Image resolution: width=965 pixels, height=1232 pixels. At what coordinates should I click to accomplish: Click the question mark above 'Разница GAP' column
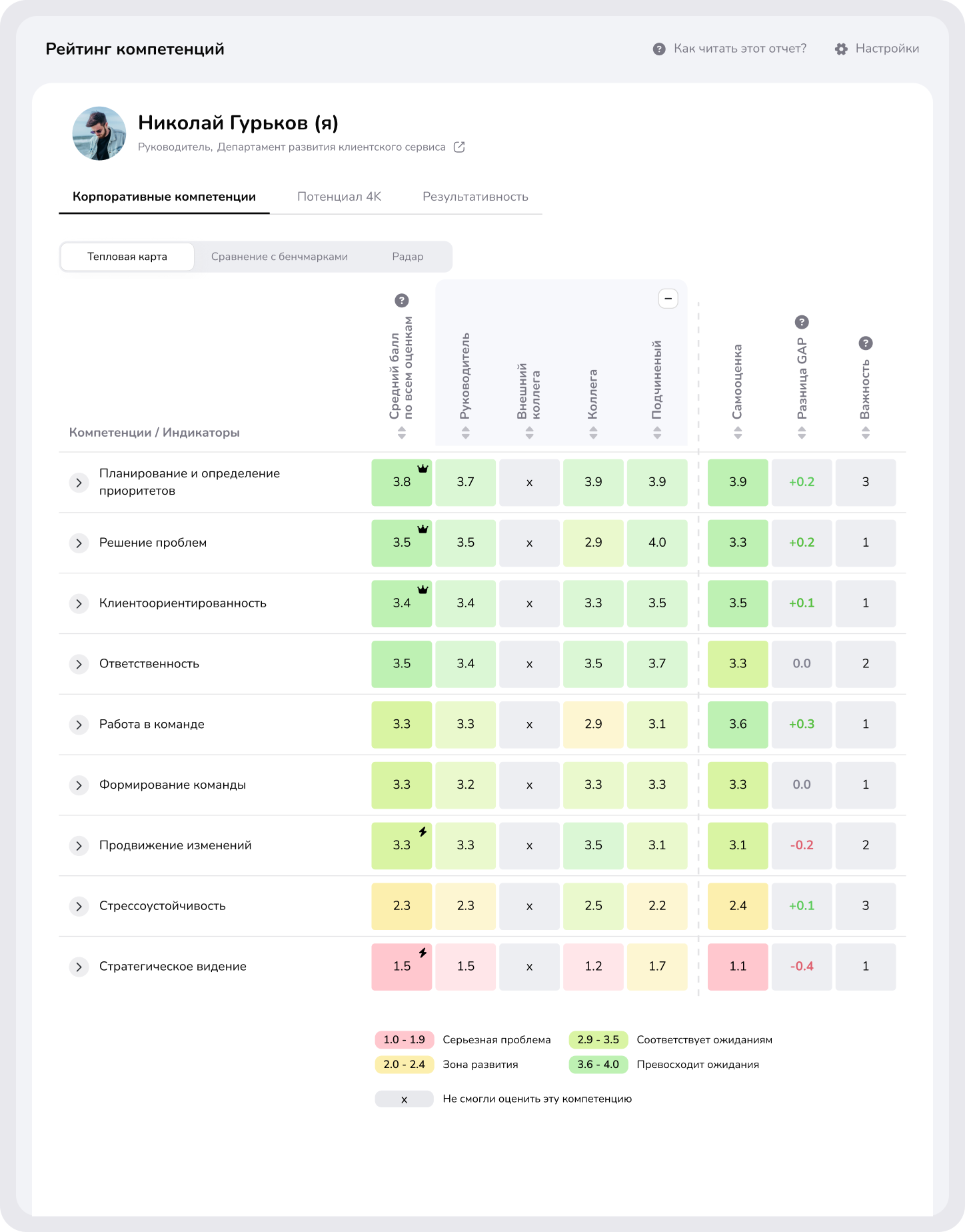[802, 322]
